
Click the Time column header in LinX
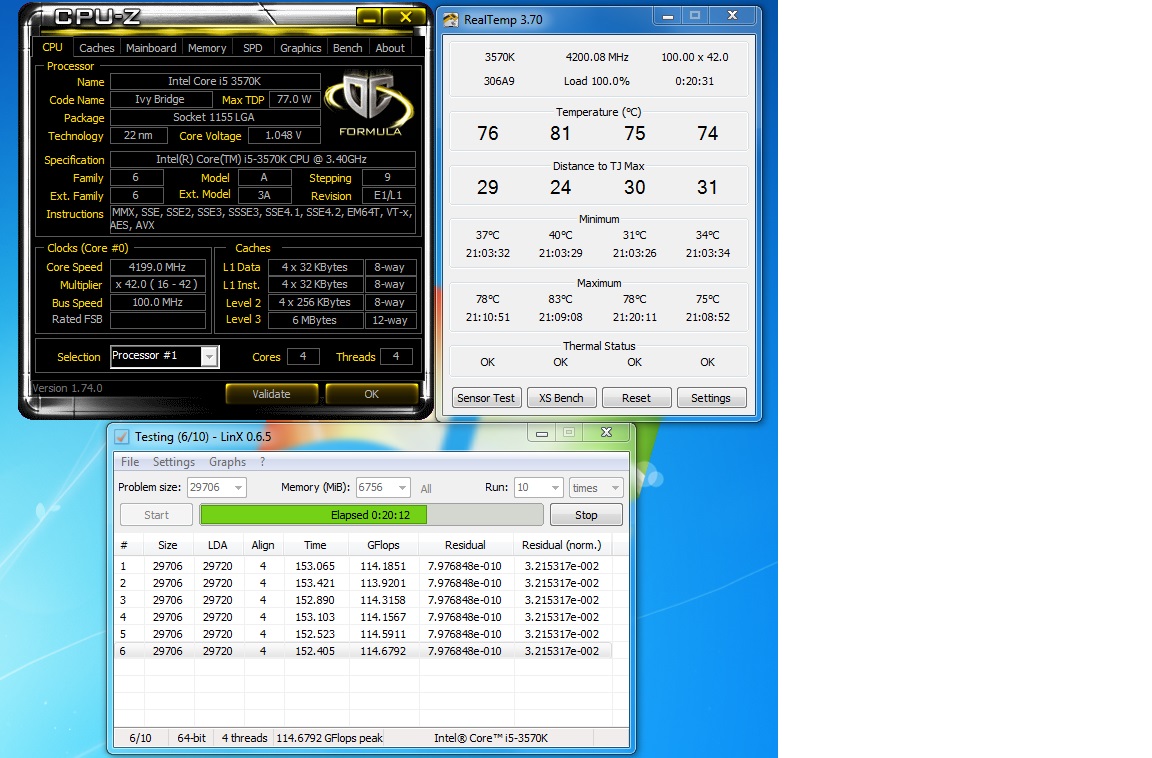coord(315,545)
